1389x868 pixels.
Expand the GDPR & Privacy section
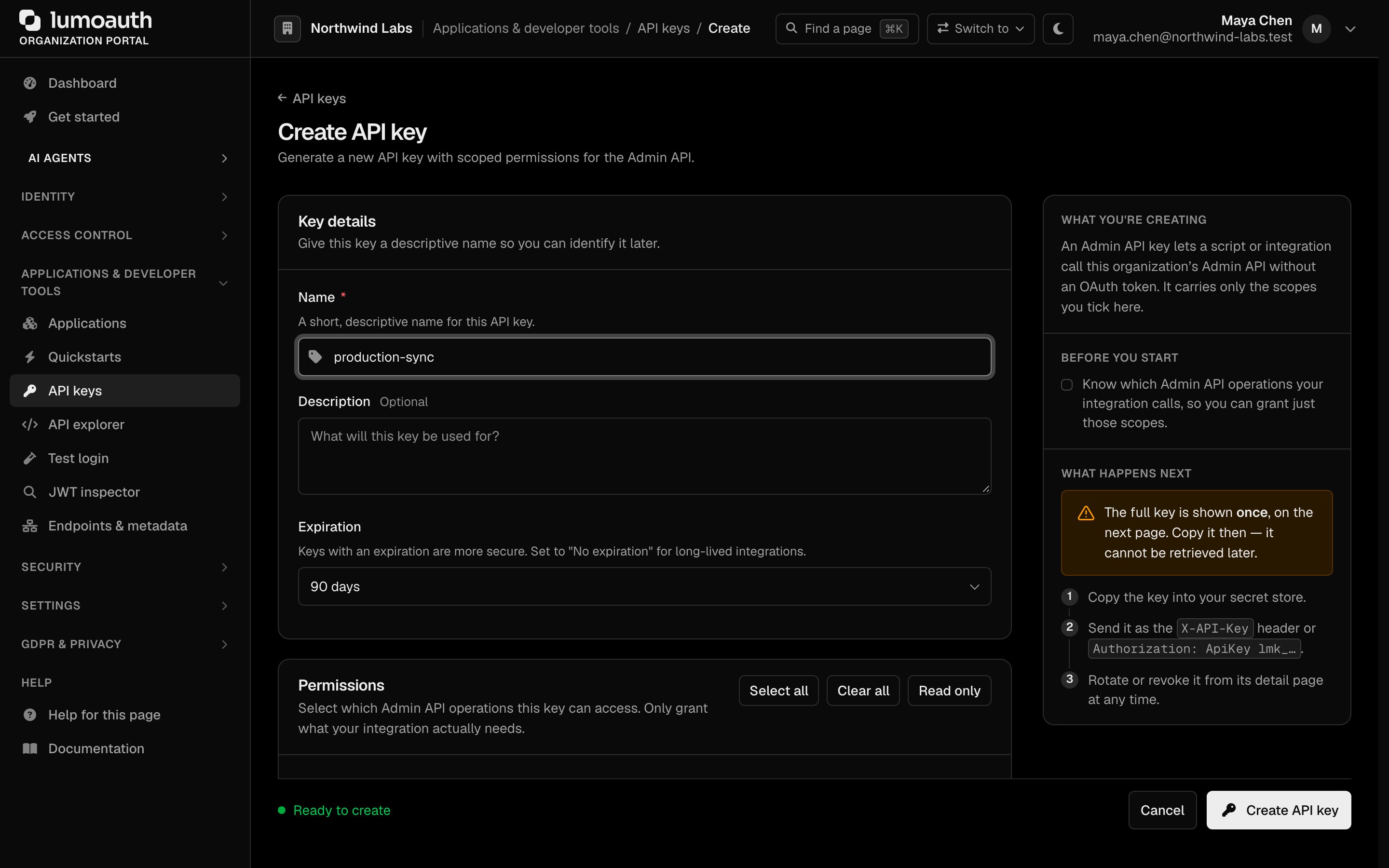pyautogui.click(x=124, y=644)
